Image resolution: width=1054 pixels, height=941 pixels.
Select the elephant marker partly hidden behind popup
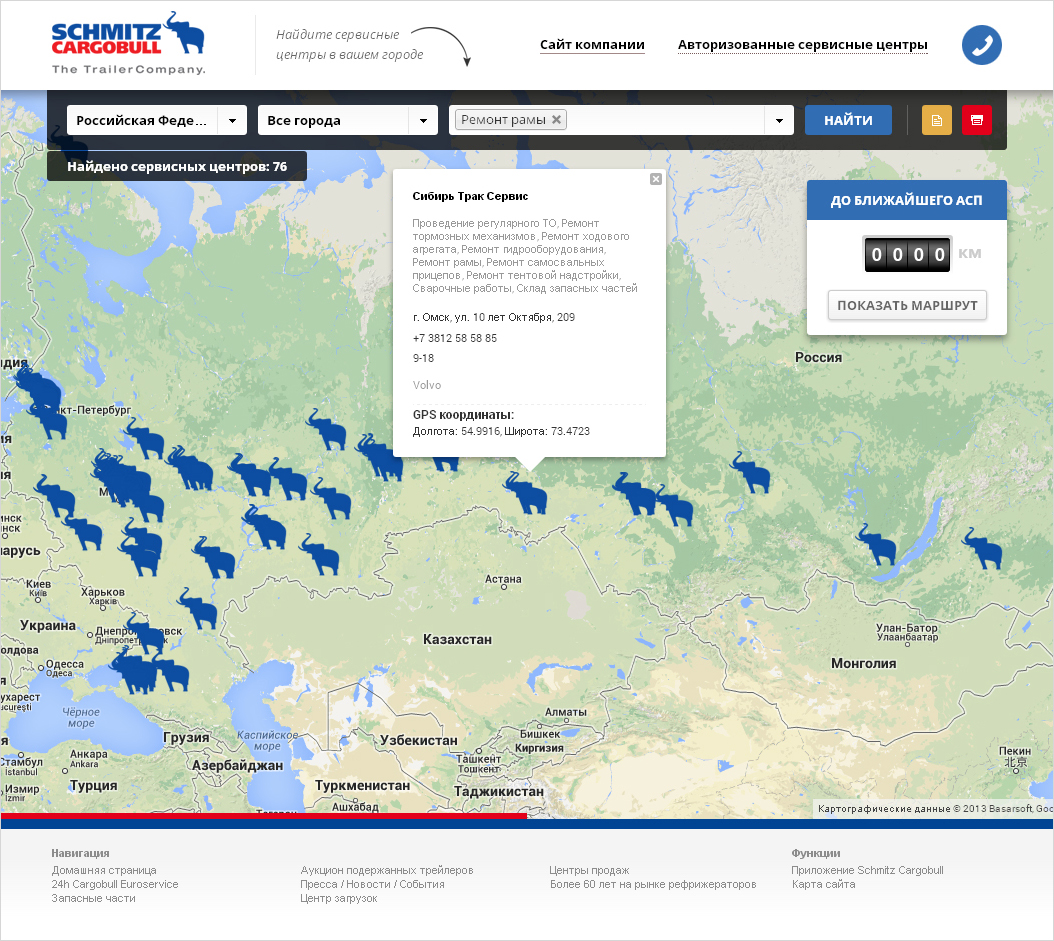(445, 464)
